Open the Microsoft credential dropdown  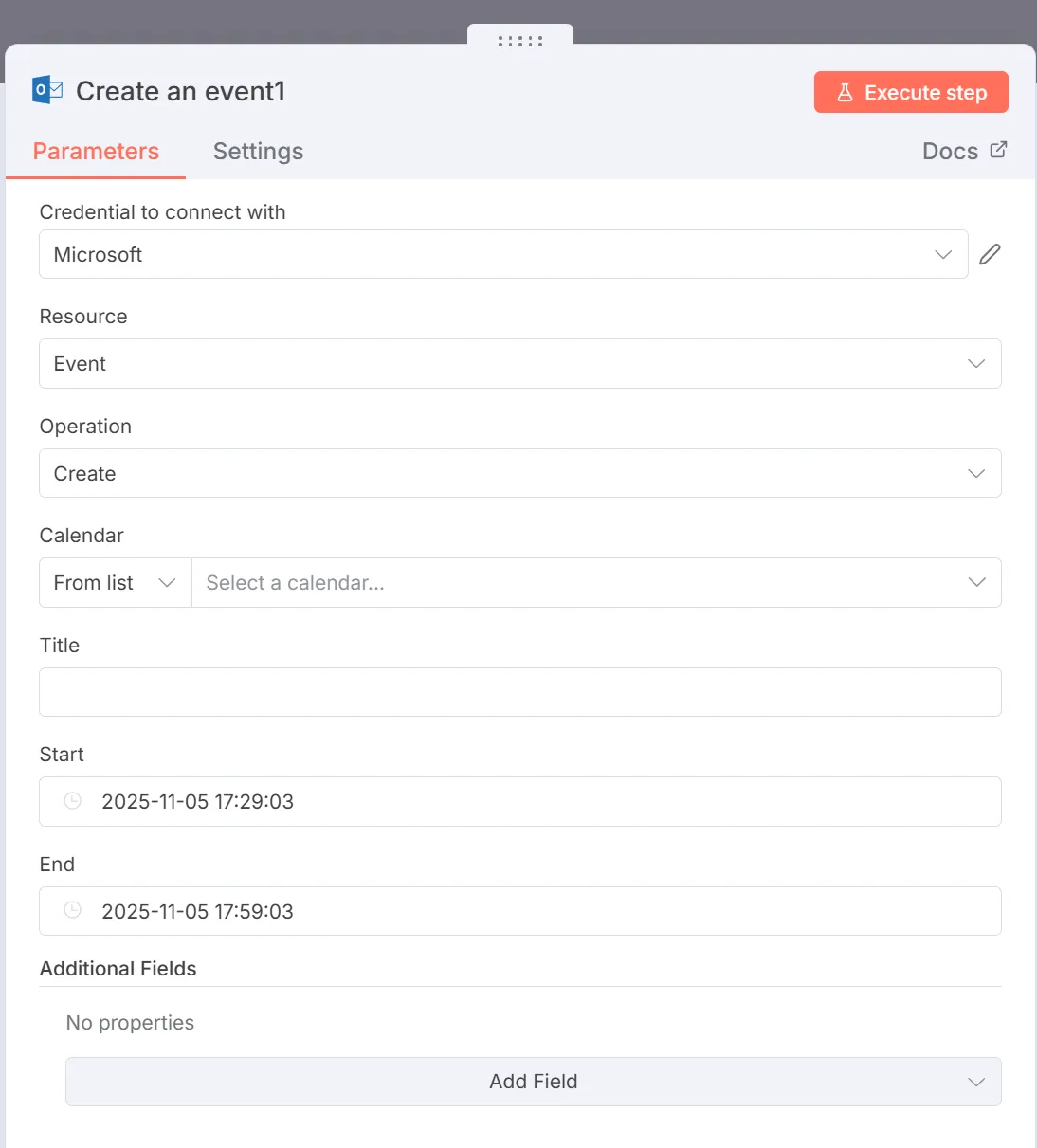[x=502, y=254]
